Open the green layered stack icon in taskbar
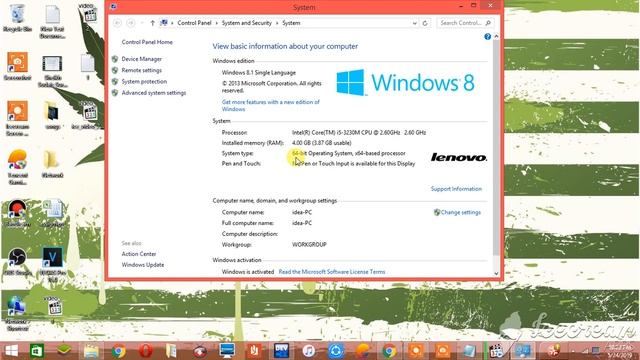640x360 pixels. click(x=64, y=351)
